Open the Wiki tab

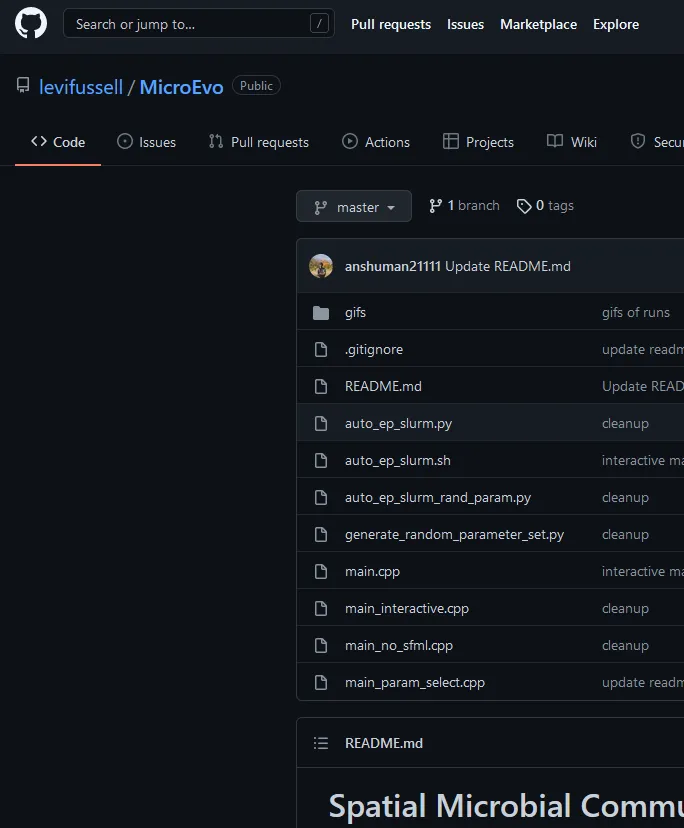tap(572, 142)
